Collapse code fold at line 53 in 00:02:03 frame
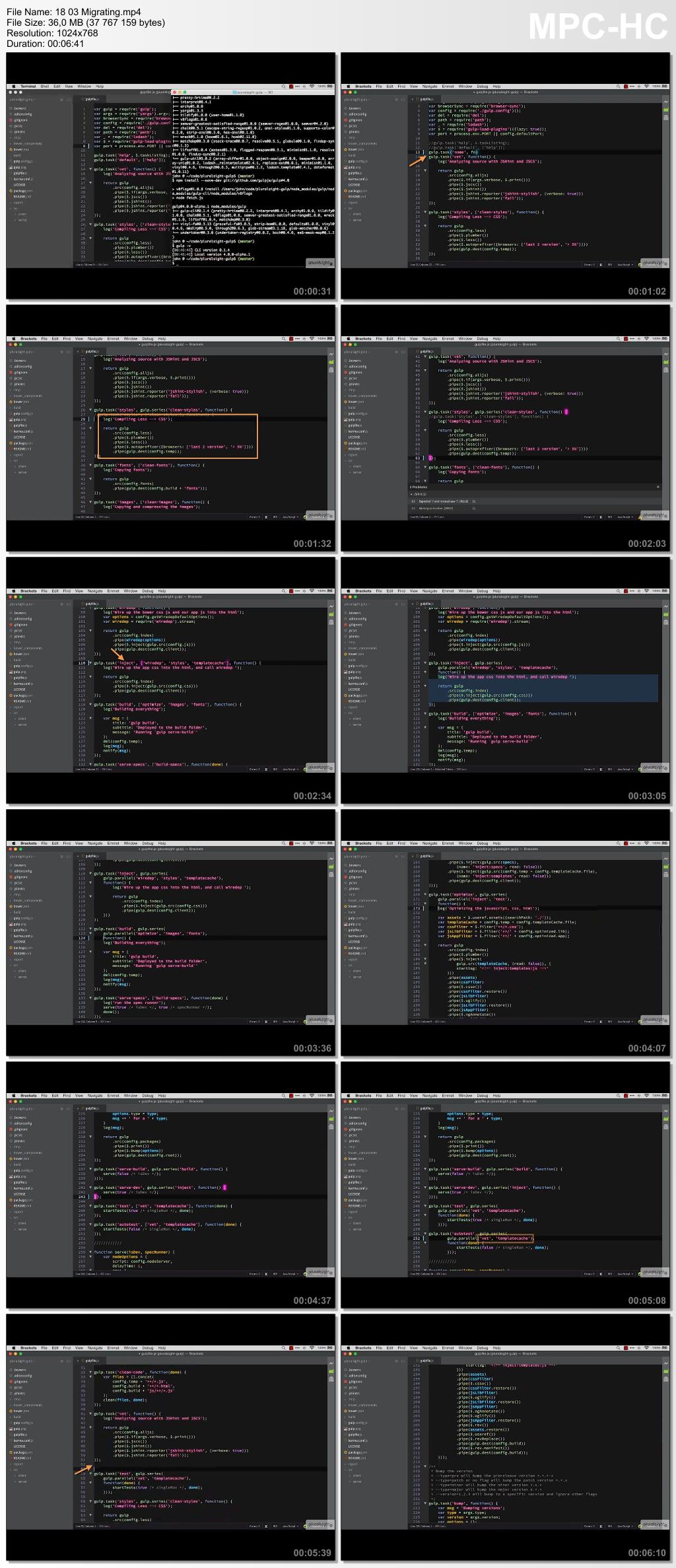The width and height of the screenshot is (676, 1568). tap(425, 411)
